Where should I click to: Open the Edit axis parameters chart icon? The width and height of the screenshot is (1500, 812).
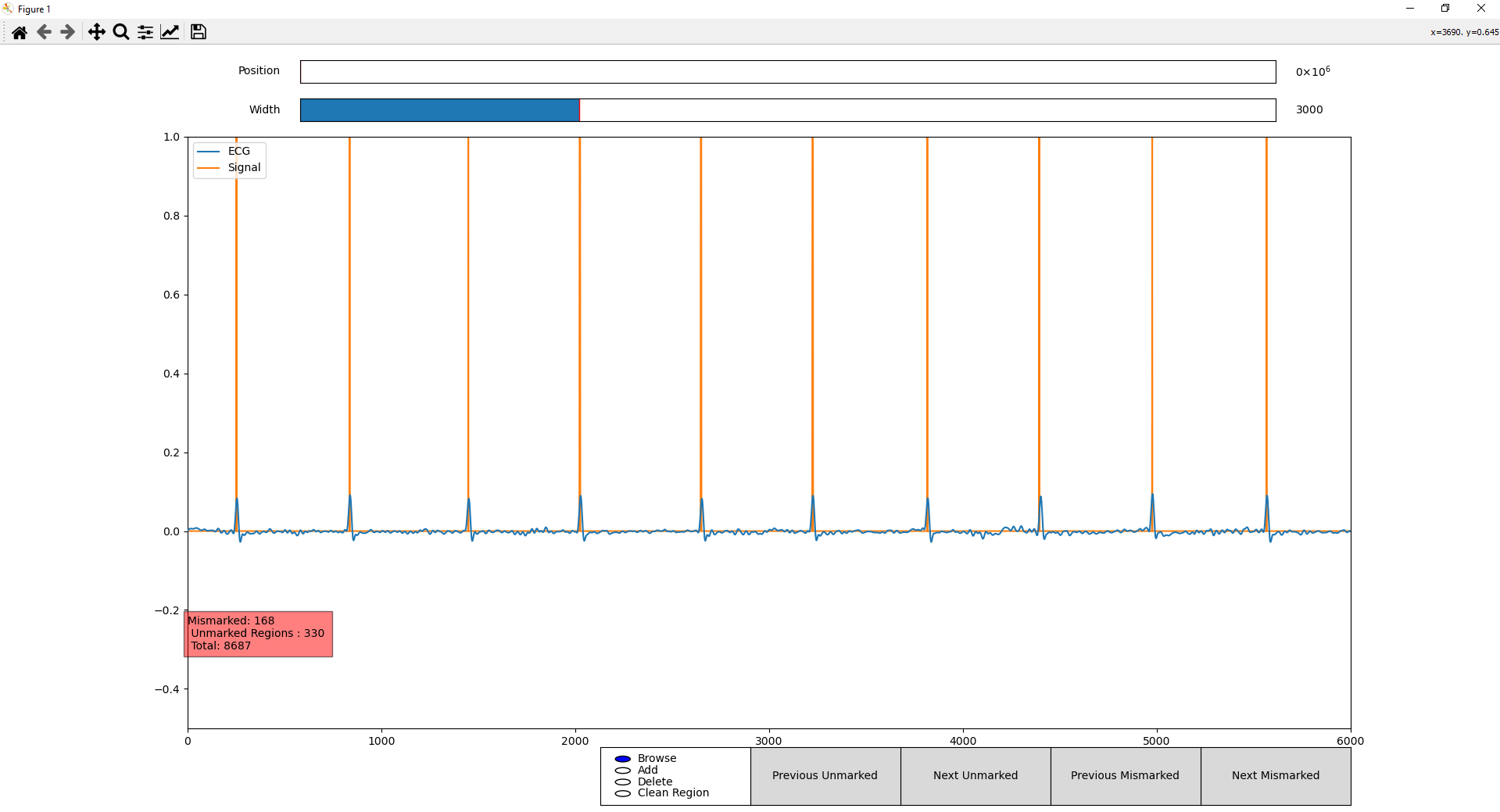point(170,32)
